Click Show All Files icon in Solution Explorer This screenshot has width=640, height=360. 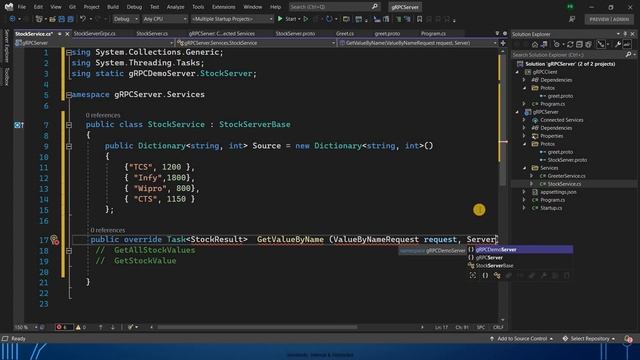pos(588,44)
